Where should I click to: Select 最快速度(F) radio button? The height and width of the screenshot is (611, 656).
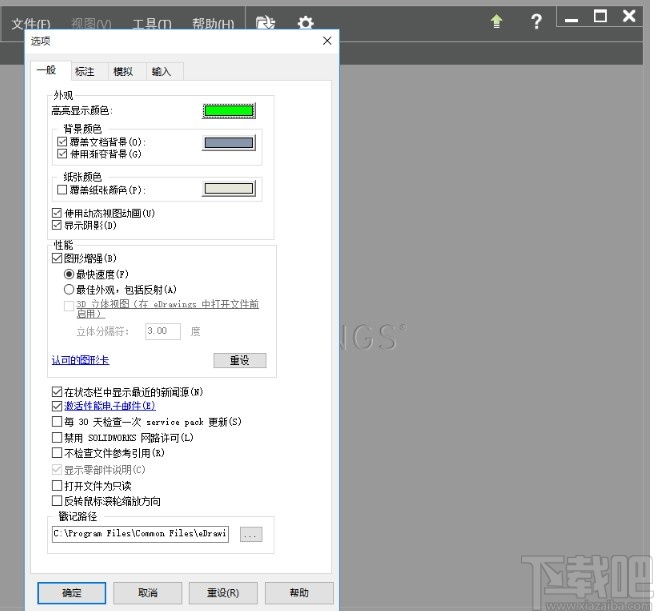[x=69, y=274]
